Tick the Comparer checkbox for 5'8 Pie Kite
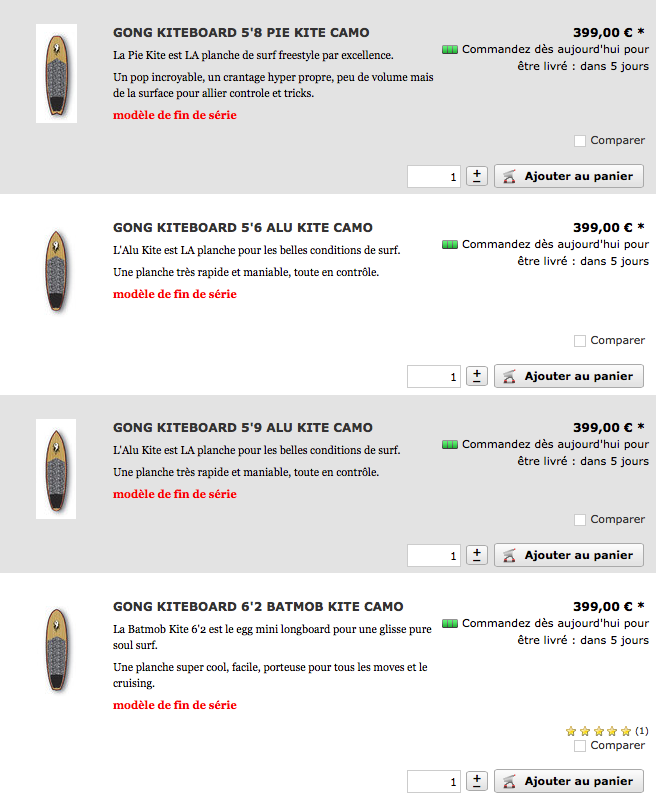The image size is (657, 799). point(580,141)
